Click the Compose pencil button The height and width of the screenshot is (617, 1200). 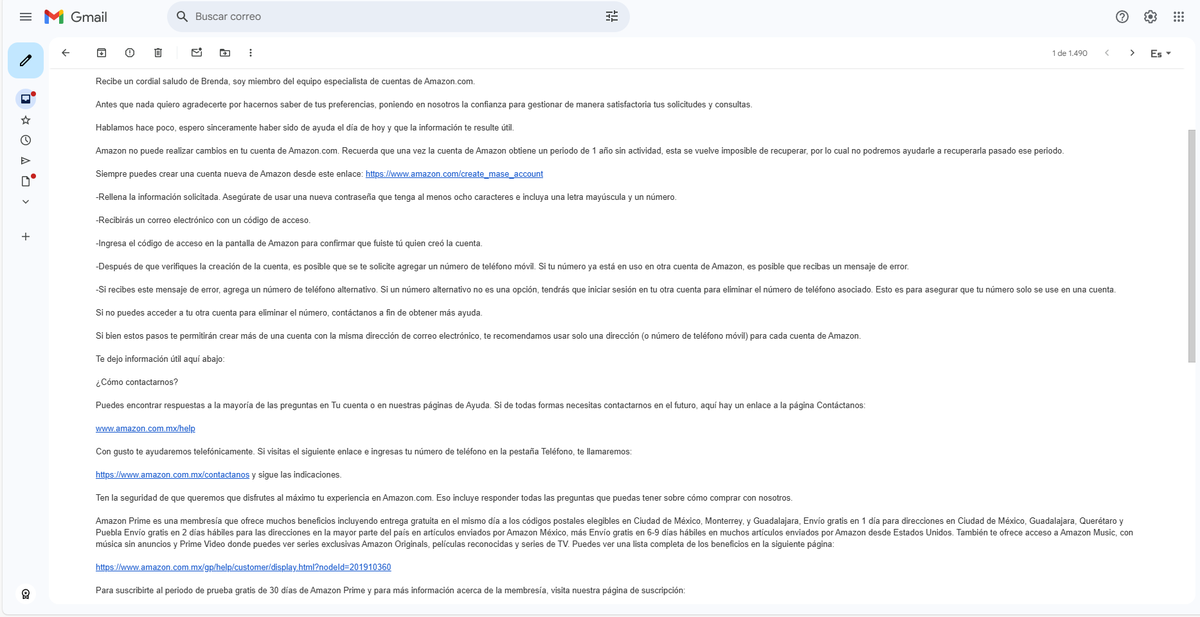(x=25, y=61)
